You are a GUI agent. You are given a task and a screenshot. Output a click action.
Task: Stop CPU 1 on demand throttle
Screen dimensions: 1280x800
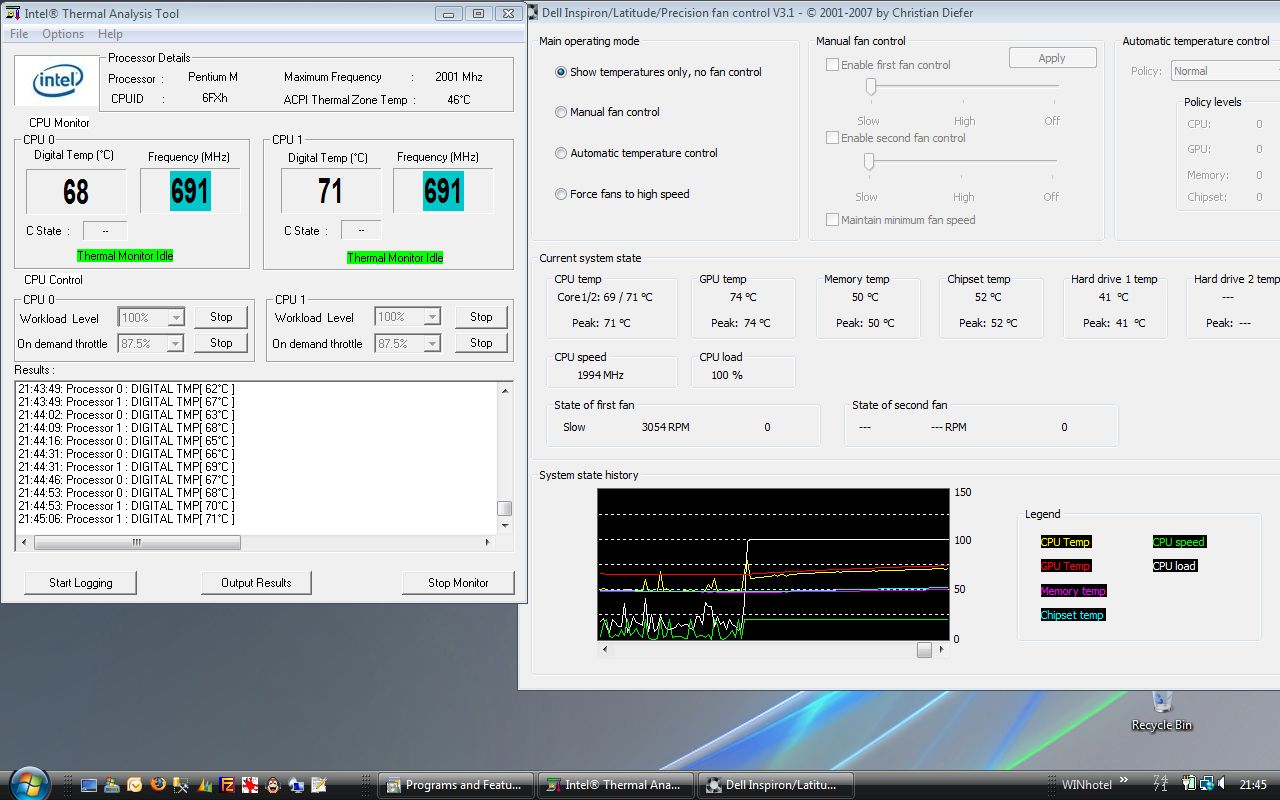481,343
